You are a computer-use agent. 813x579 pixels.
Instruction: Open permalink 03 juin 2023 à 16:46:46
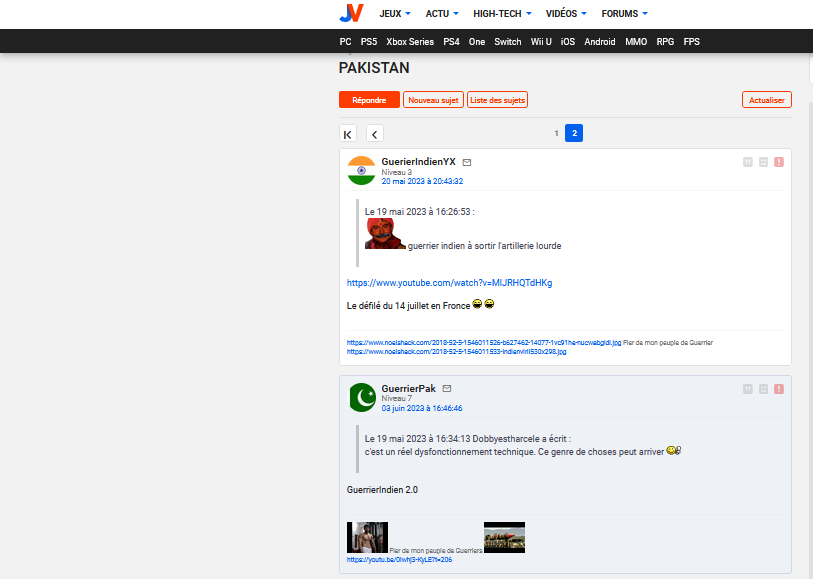422,408
